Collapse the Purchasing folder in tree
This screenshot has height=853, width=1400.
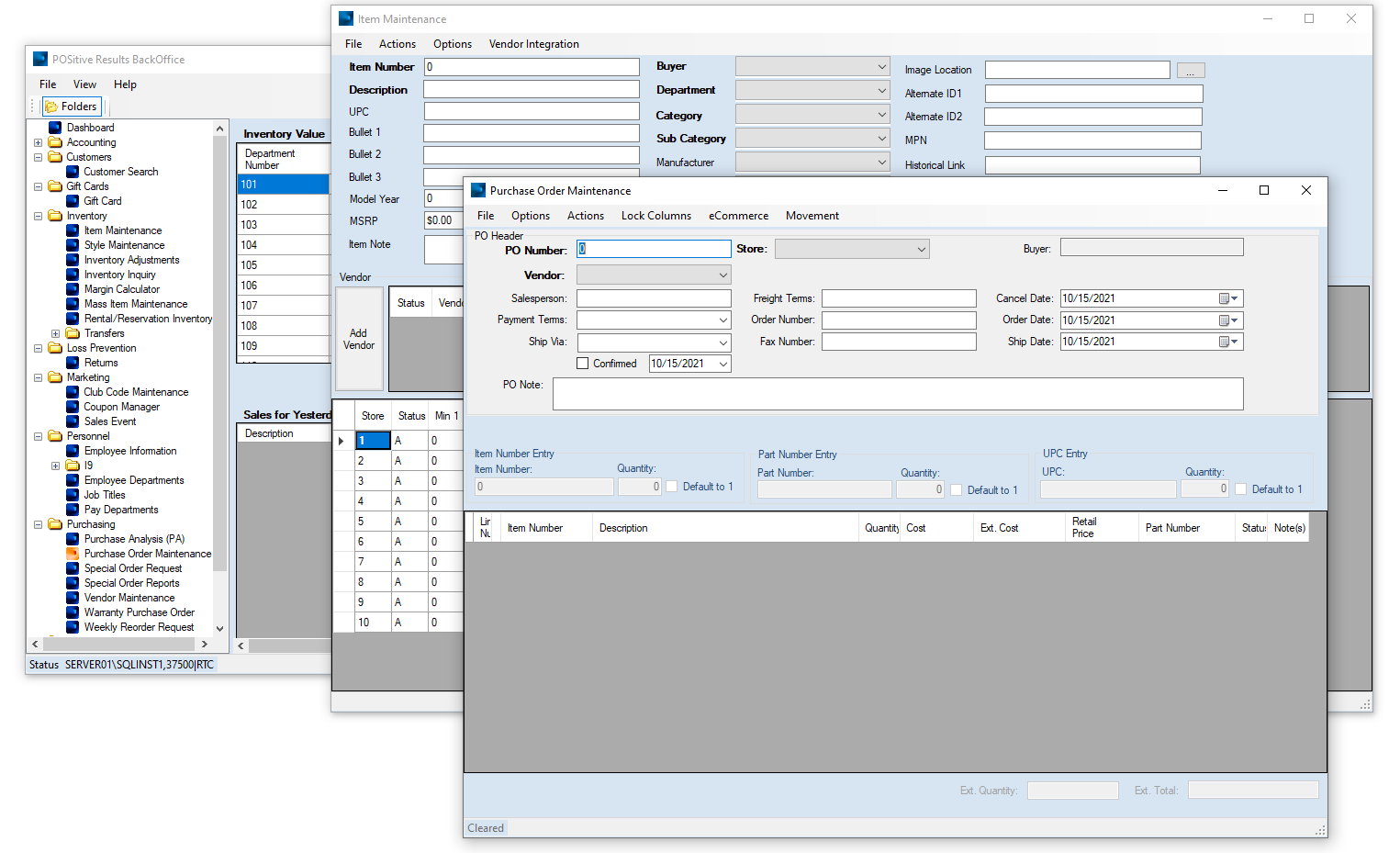coord(39,524)
